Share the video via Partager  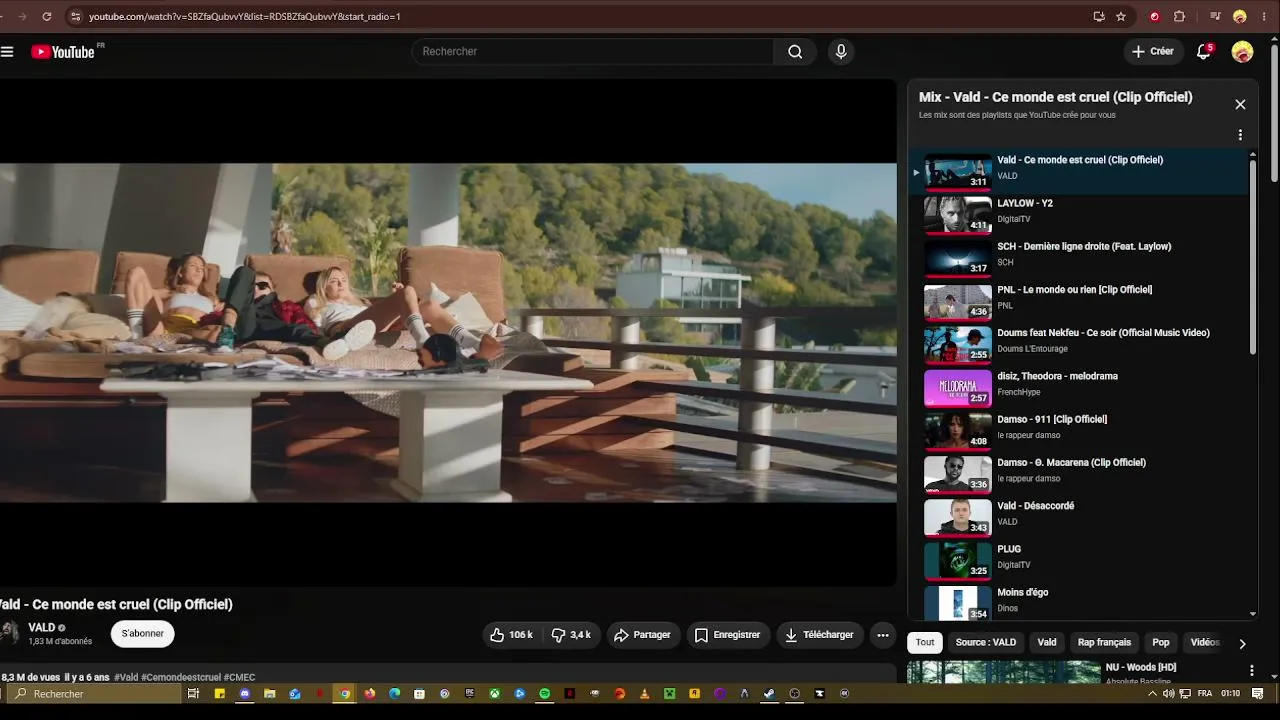click(x=642, y=635)
